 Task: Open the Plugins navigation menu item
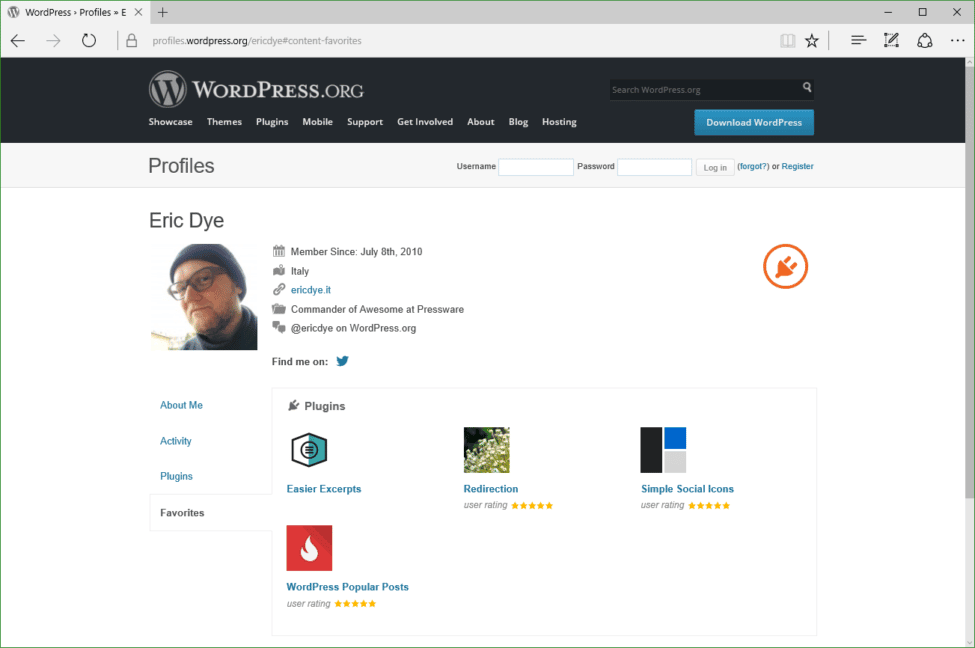pyautogui.click(x=272, y=122)
